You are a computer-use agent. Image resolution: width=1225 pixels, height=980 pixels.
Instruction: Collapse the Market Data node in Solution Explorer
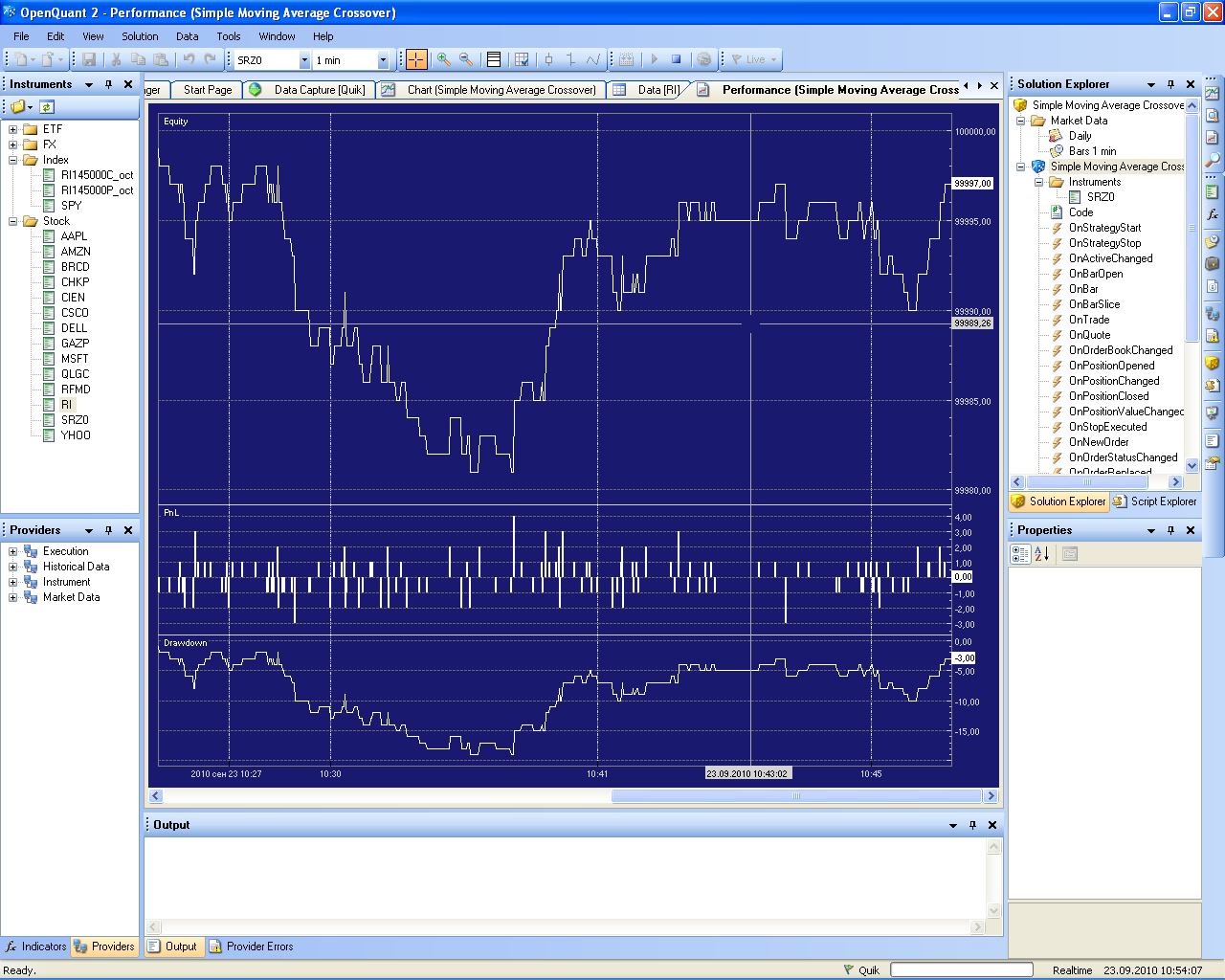pyautogui.click(x=1021, y=121)
